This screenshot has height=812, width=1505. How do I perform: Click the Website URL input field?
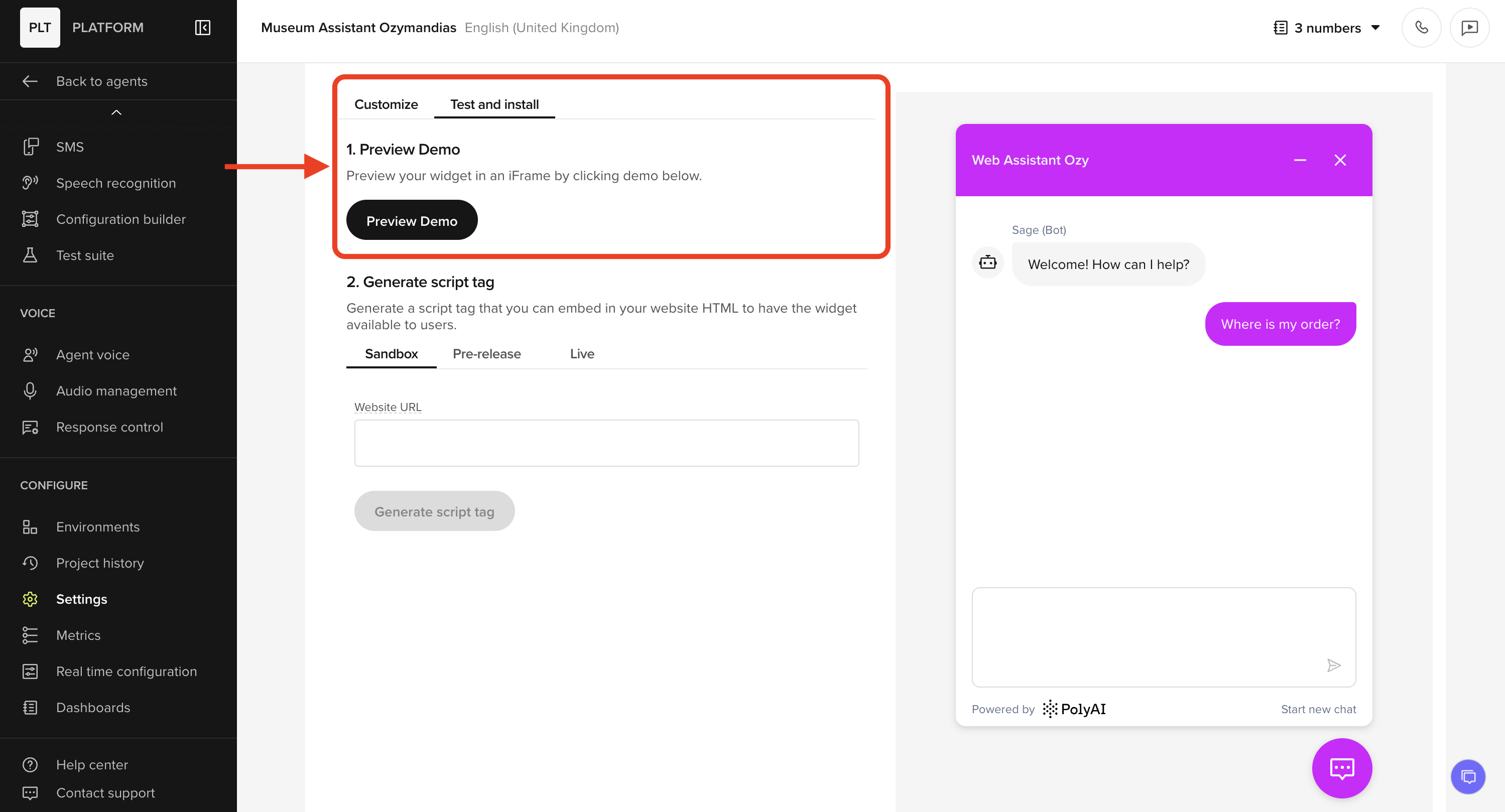tap(606, 443)
